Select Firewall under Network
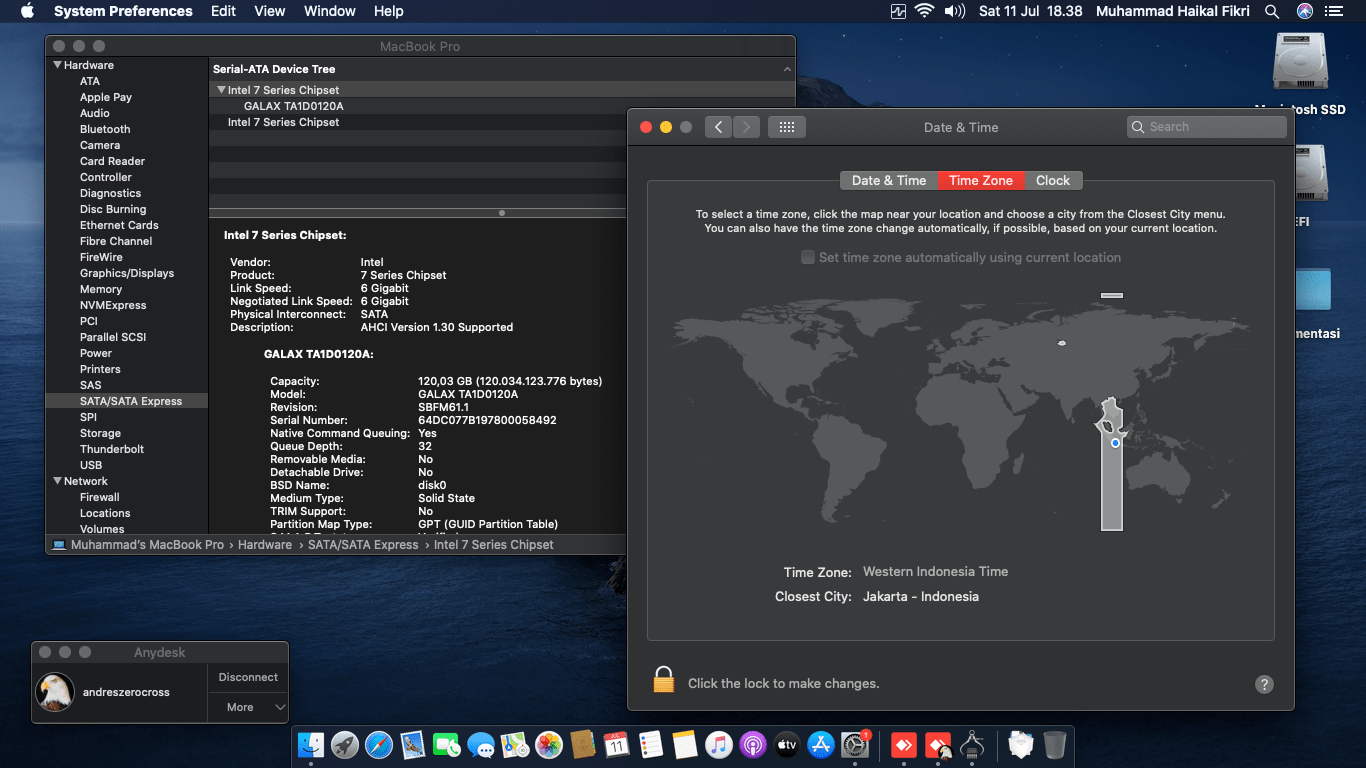The width and height of the screenshot is (1366, 768). pyautogui.click(x=100, y=497)
